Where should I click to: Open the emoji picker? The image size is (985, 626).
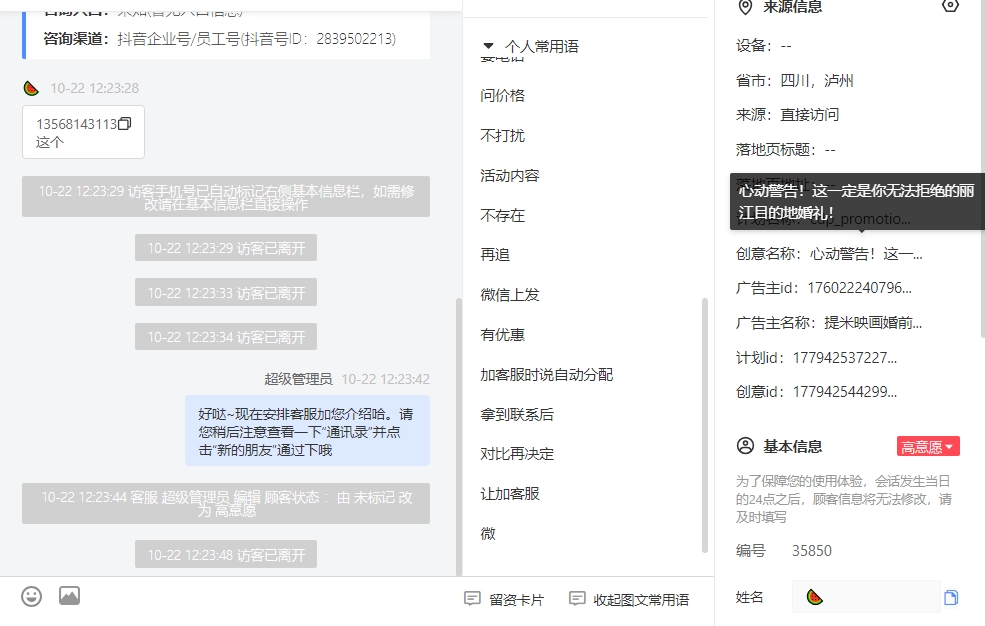pos(31,596)
